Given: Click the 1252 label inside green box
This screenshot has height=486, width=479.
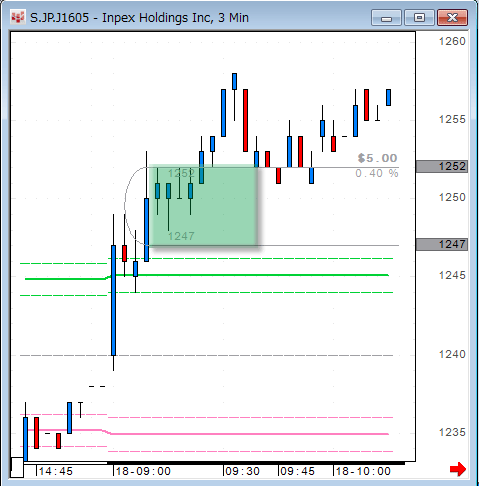Looking at the screenshot, I should click(181, 173).
